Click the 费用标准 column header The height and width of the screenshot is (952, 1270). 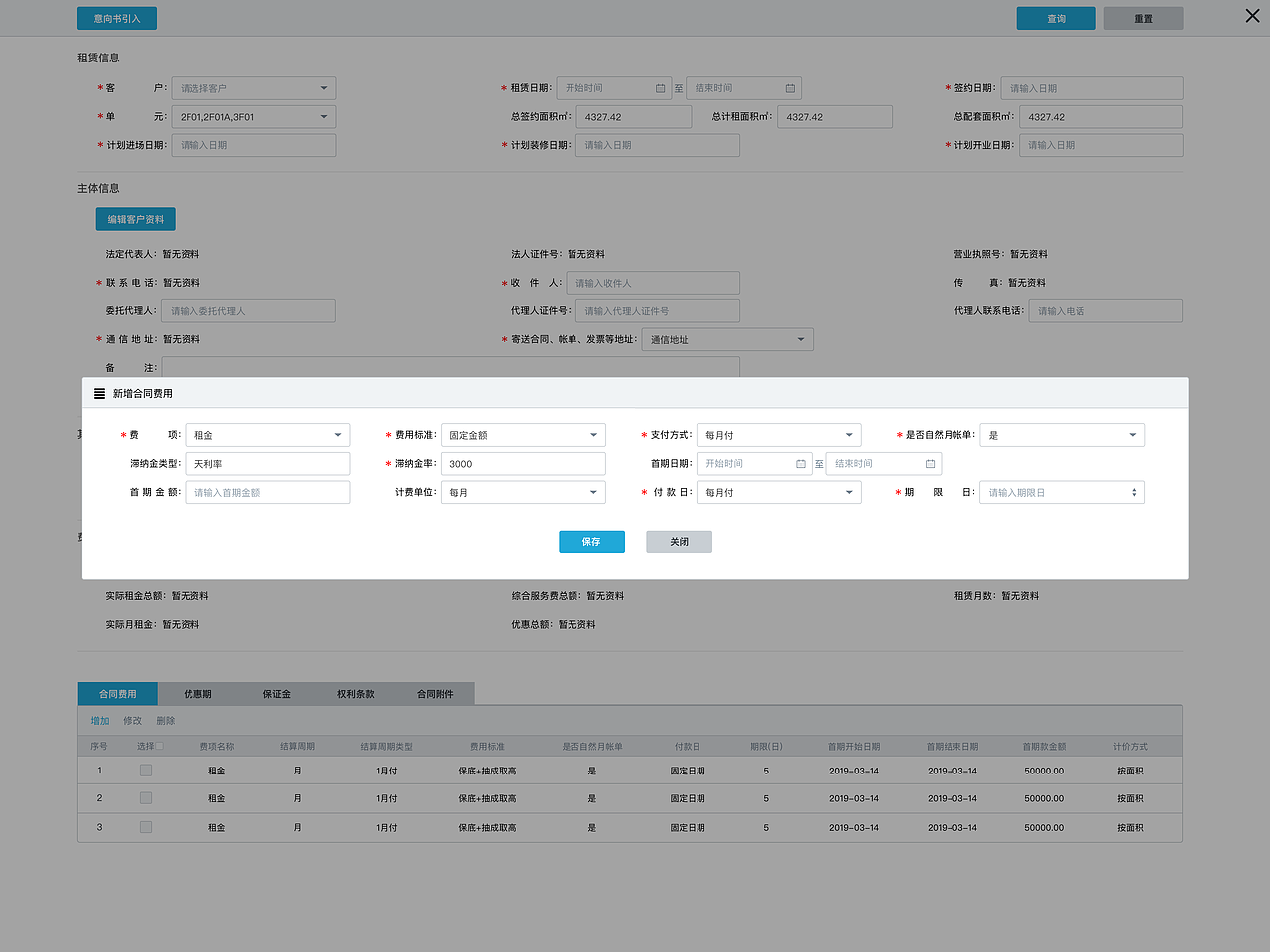[x=487, y=747]
